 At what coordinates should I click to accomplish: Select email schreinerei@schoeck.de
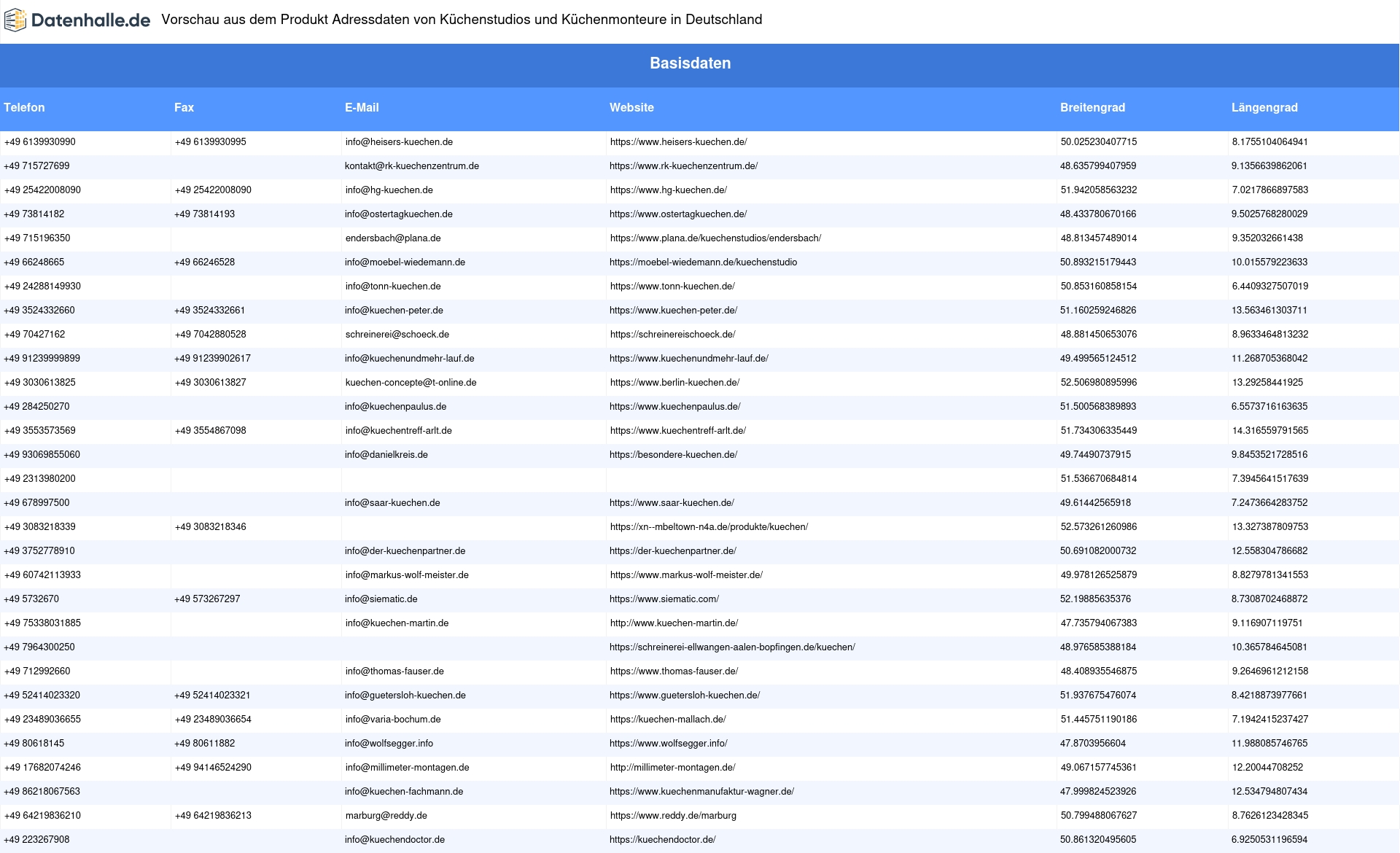coord(397,335)
